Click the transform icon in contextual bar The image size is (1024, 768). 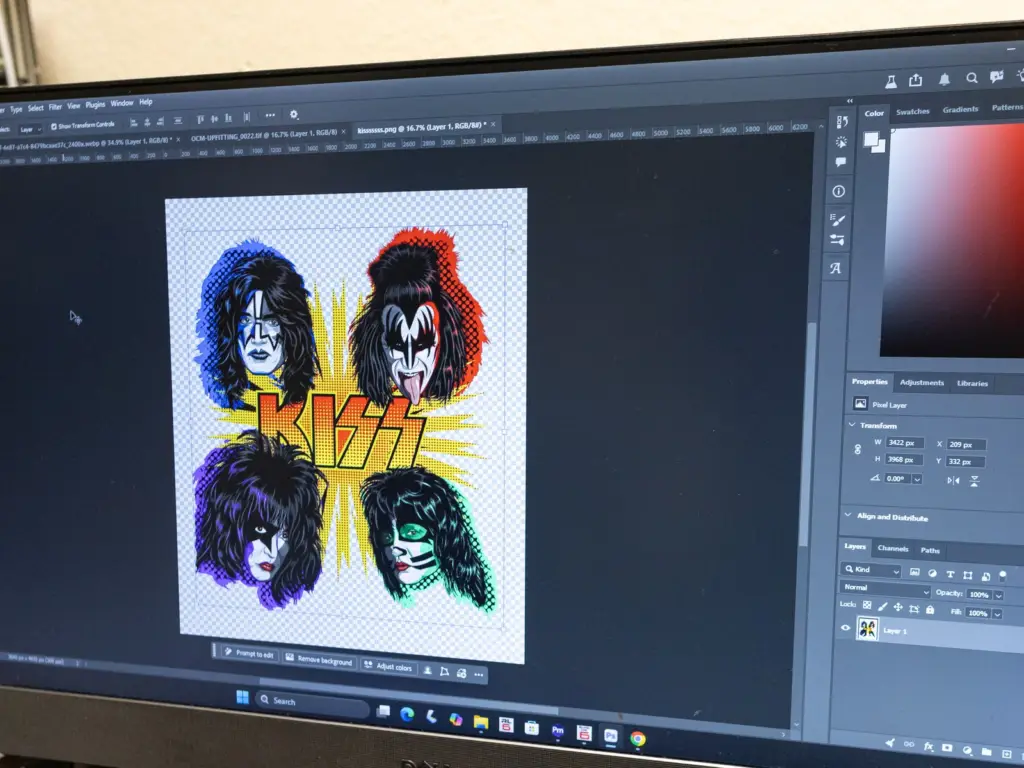[x=444, y=672]
